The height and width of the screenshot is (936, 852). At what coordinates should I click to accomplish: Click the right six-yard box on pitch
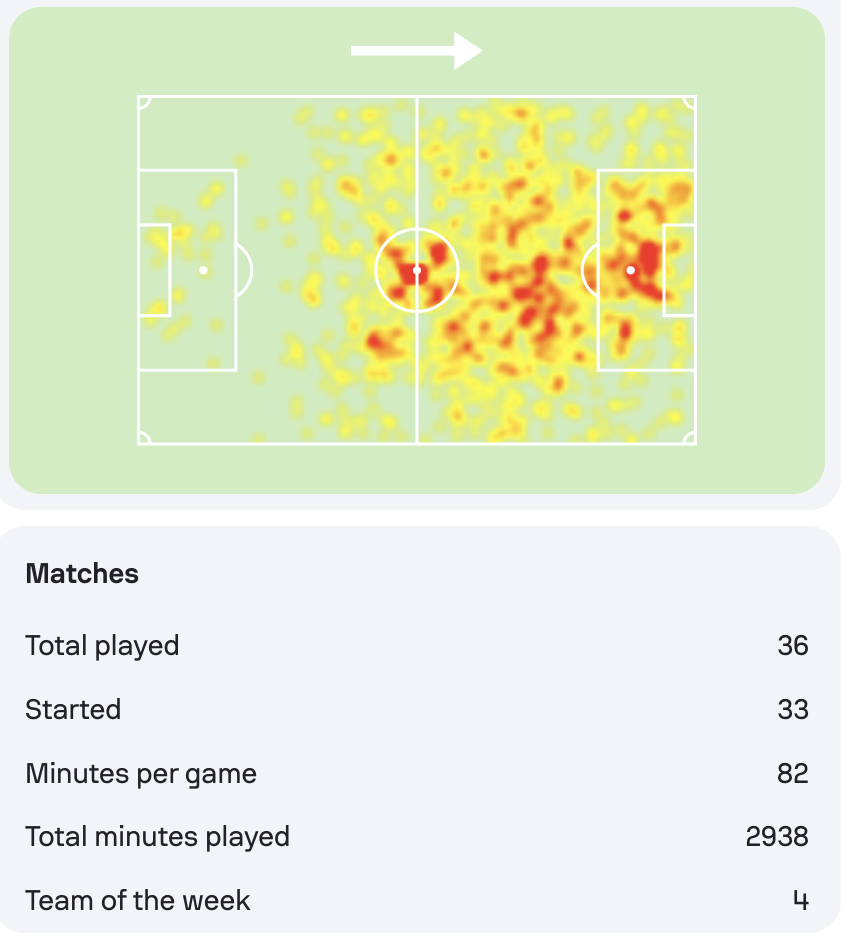point(679,270)
